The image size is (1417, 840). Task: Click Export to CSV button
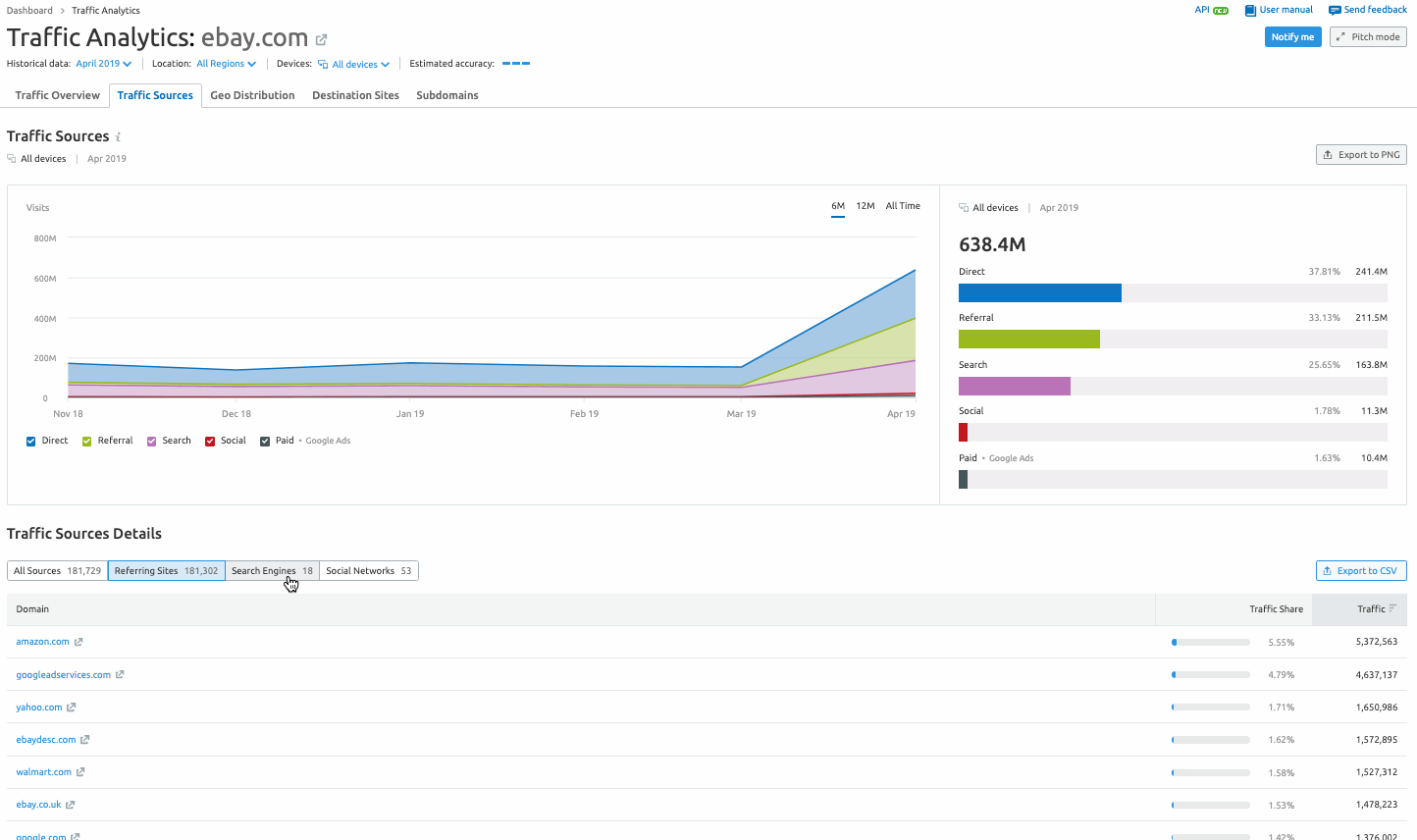pos(1361,571)
